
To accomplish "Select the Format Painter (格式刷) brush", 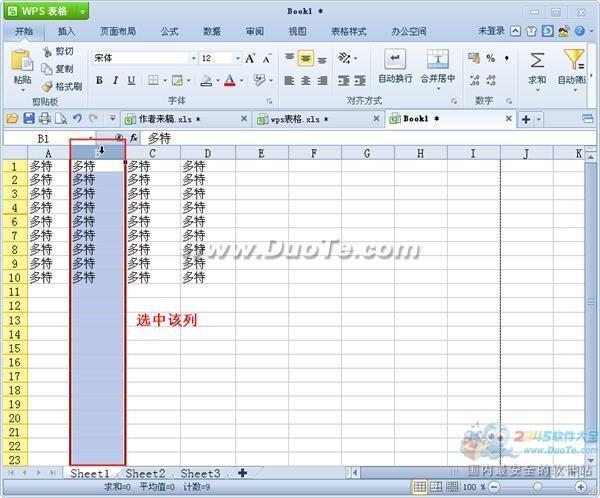I will [x=47, y=87].
